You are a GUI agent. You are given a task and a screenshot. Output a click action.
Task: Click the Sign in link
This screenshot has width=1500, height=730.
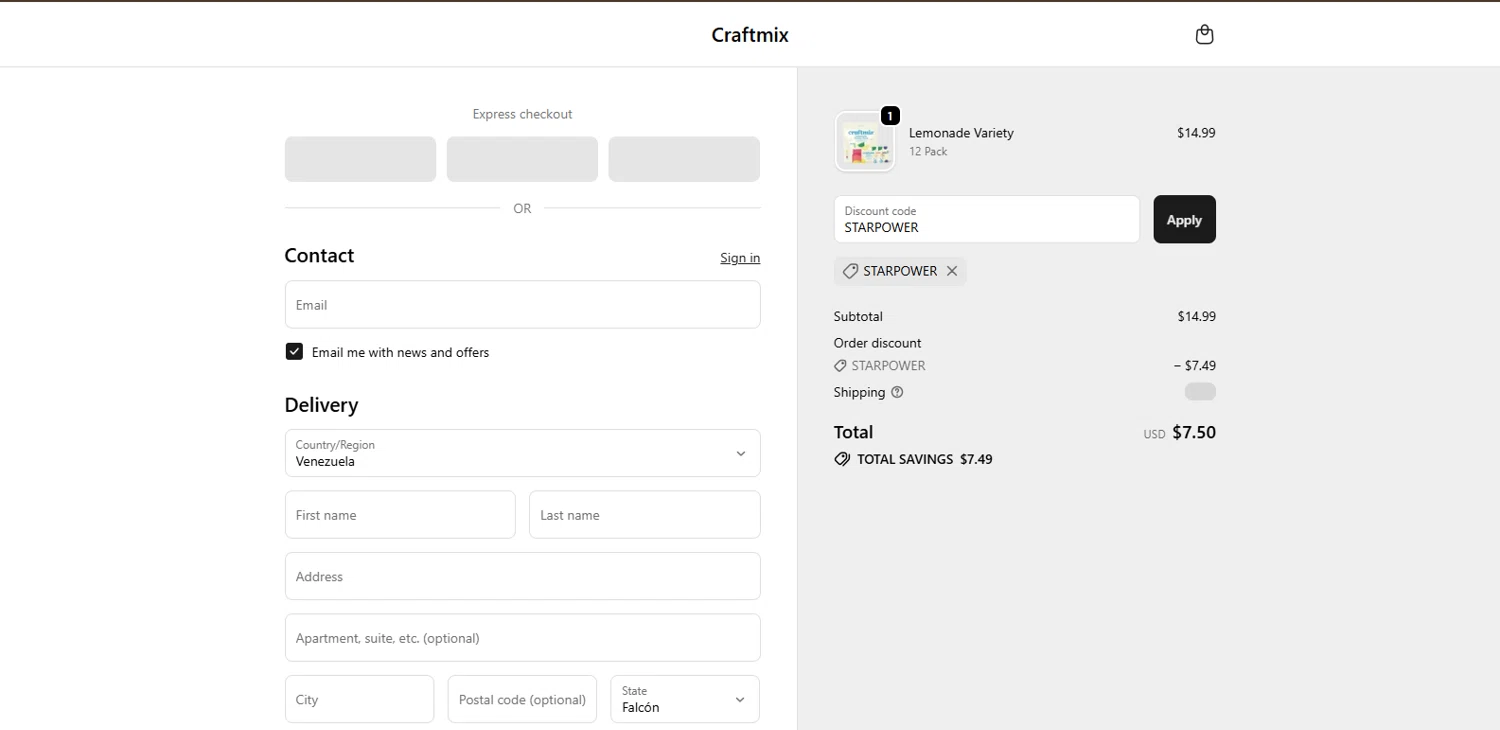[740, 258]
